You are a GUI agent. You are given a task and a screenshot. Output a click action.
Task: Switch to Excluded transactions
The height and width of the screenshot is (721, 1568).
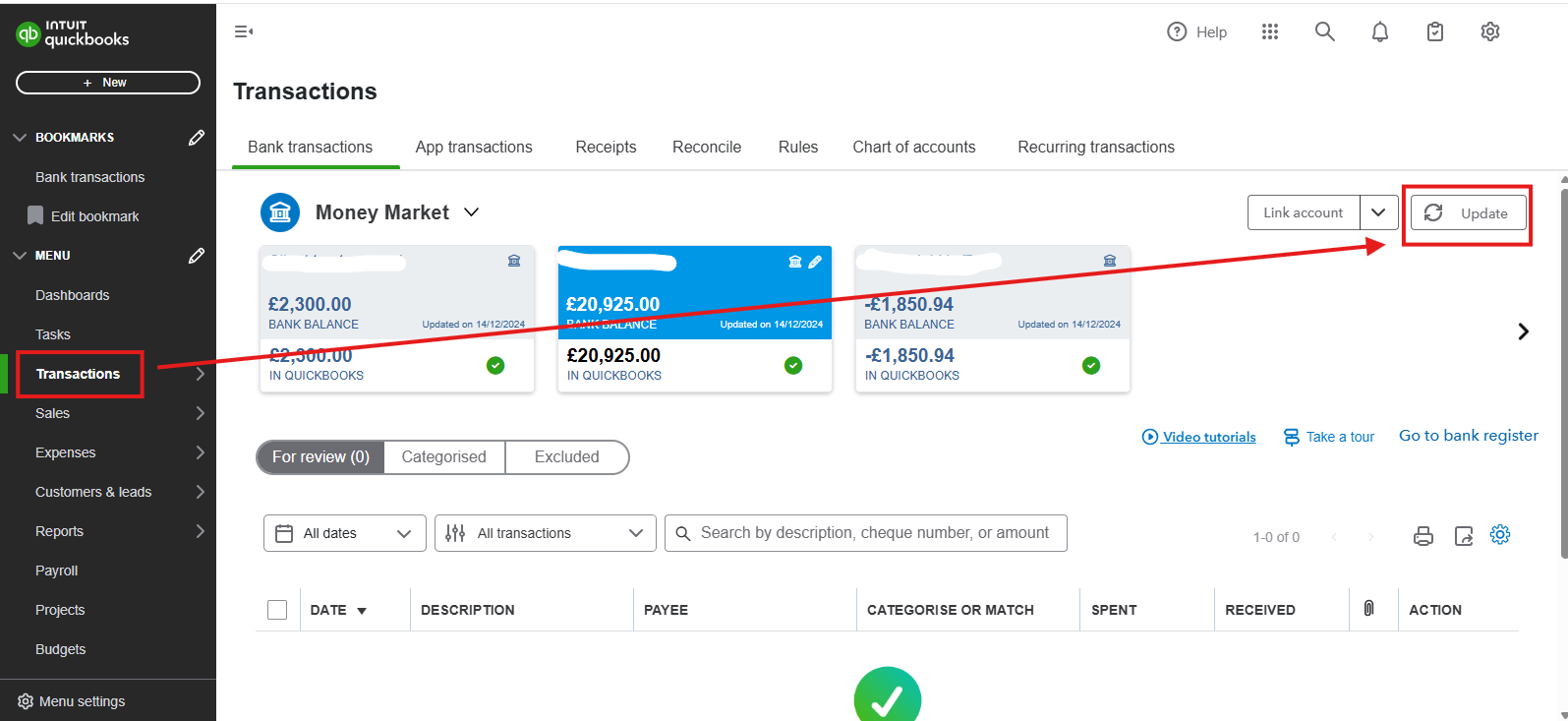(566, 457)
